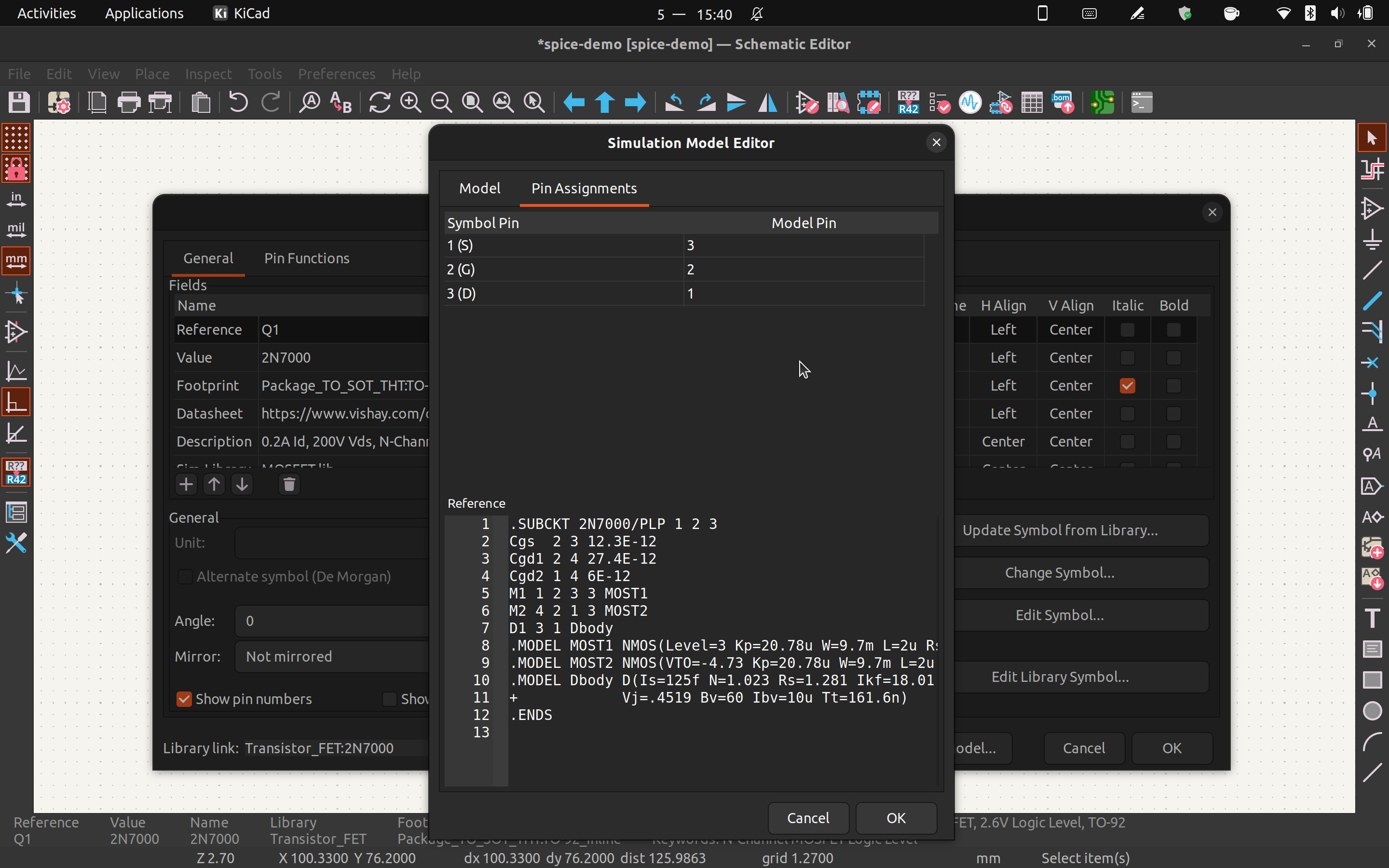The image size is (1389, 868).
Task: Open the PCB Editor icon
Action: [x=1102, y=103]
